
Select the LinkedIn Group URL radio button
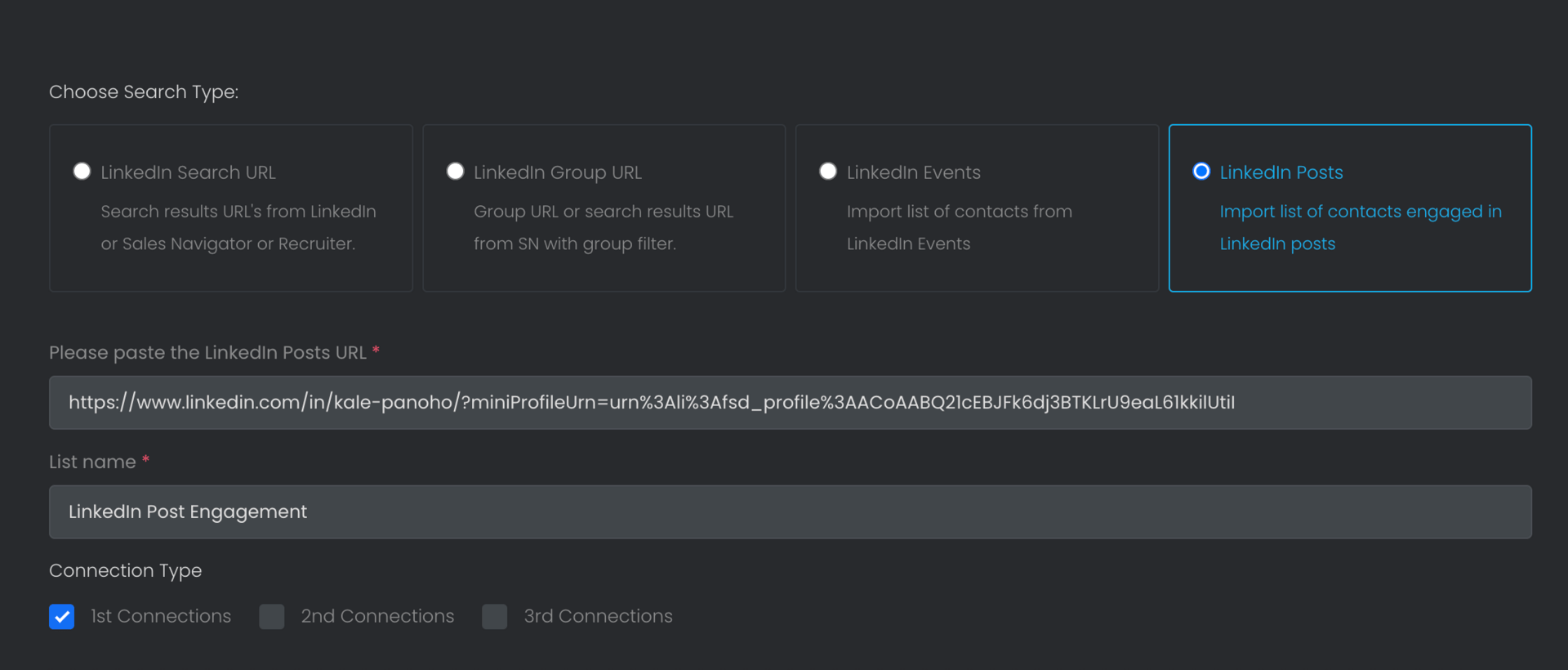pyautogui.click(x=455, y=172)
